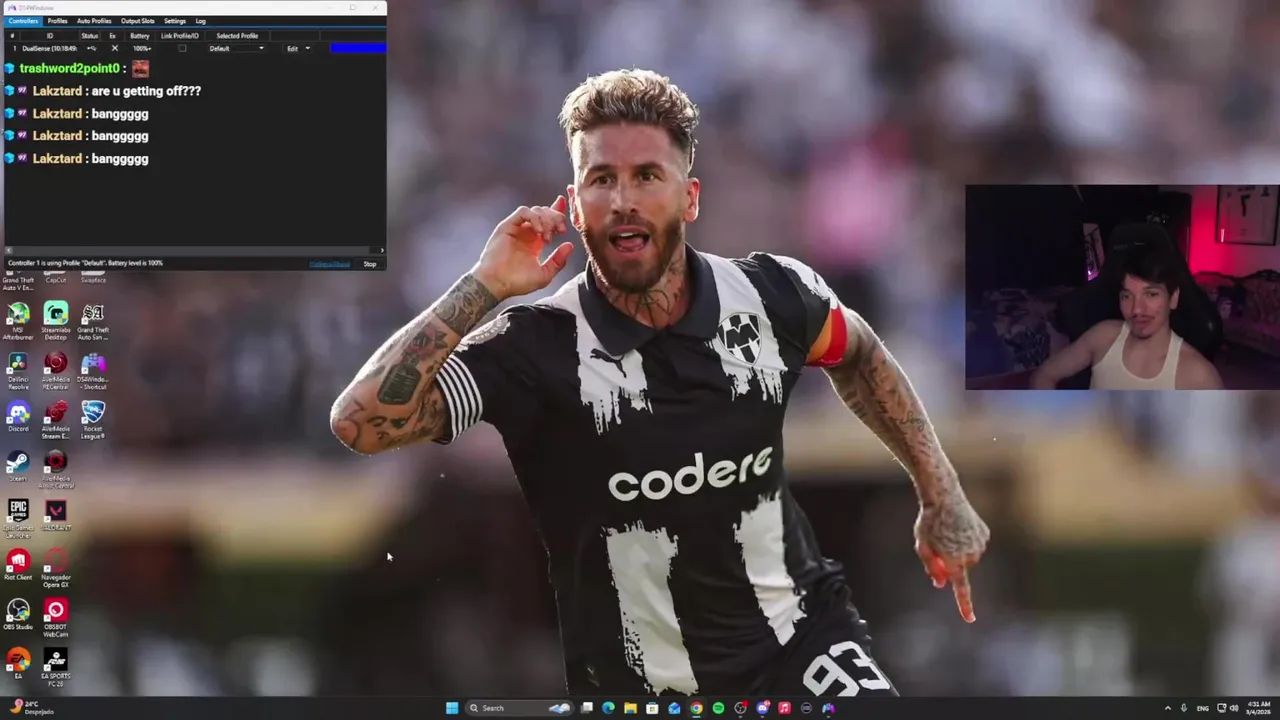The width and height of the screenshot is (1280, 720).
Task: Open the Output Slots tab
Action: tap(138, 21)
